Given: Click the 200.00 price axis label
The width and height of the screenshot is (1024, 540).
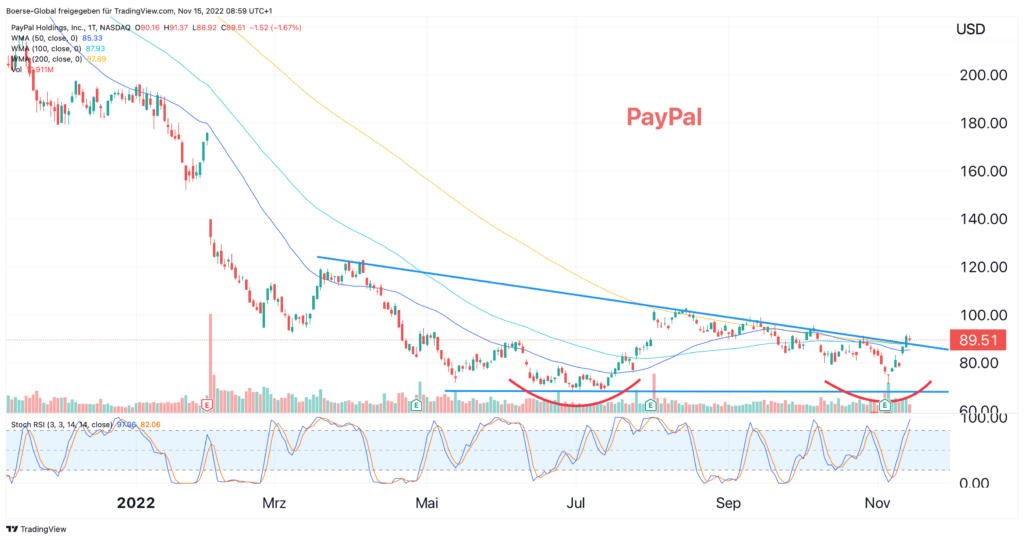Looking at the screenshot, I should pyautogui.click(x=983, y=75).
